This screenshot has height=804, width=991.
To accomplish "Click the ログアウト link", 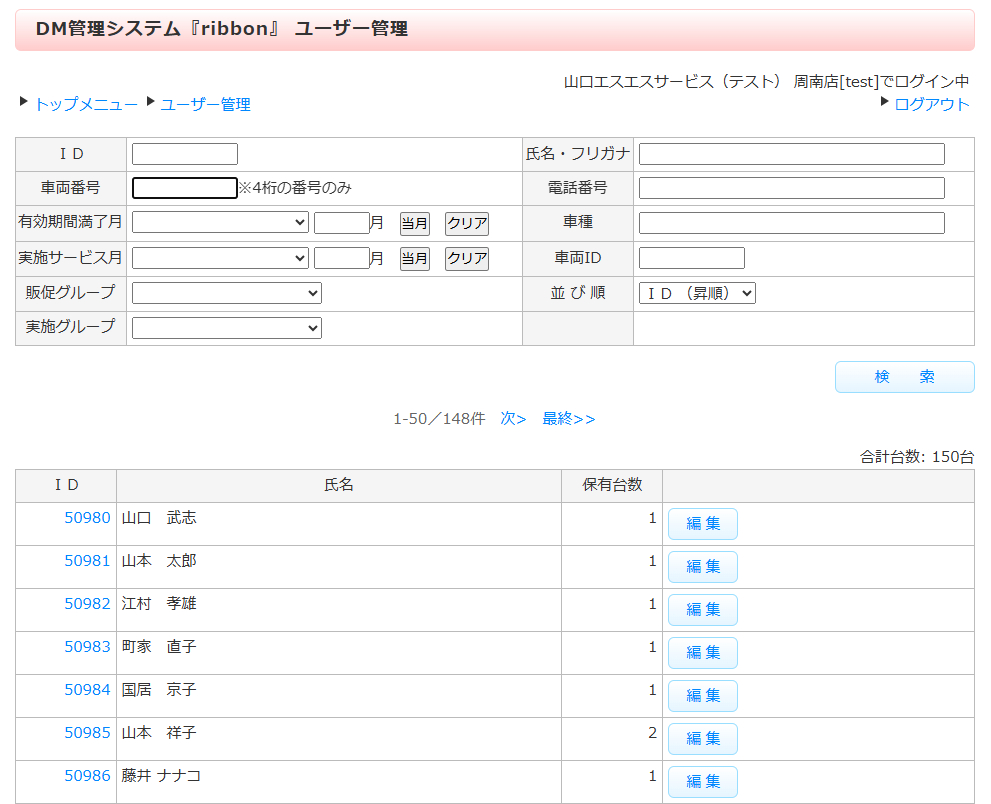I will click(x=932, y=104).
